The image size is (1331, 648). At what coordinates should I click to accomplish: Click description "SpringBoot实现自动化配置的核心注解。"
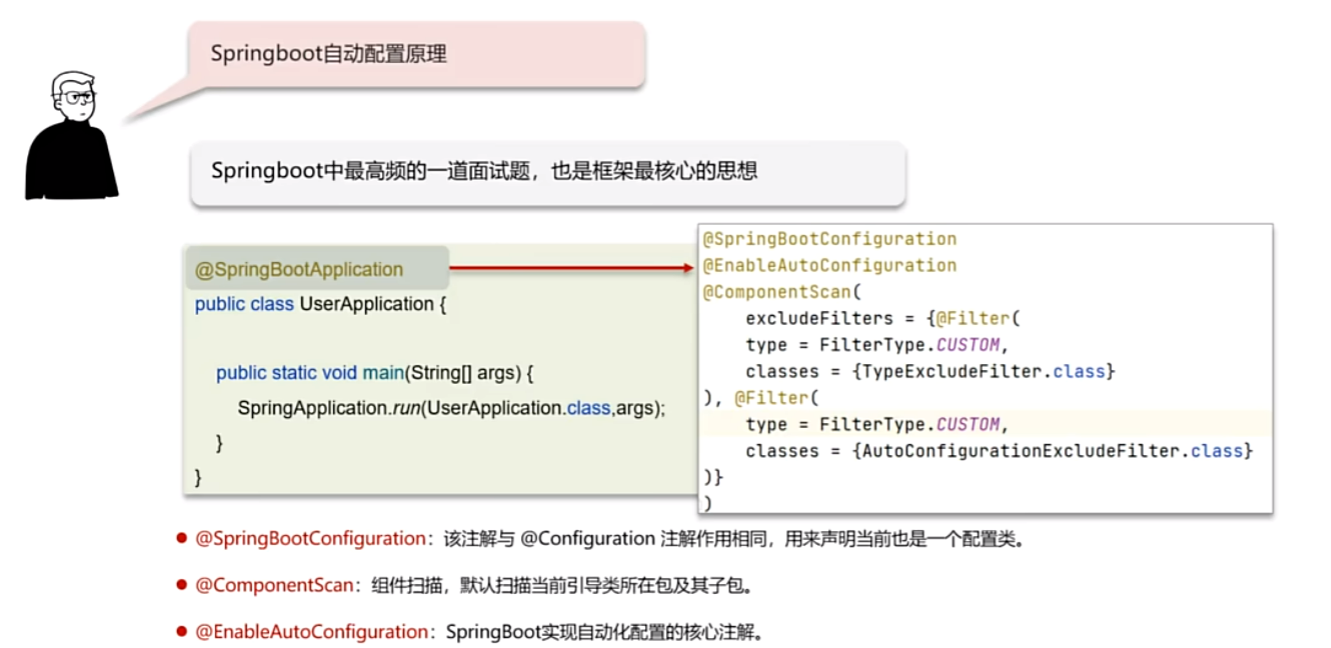(x=606, y=632)
